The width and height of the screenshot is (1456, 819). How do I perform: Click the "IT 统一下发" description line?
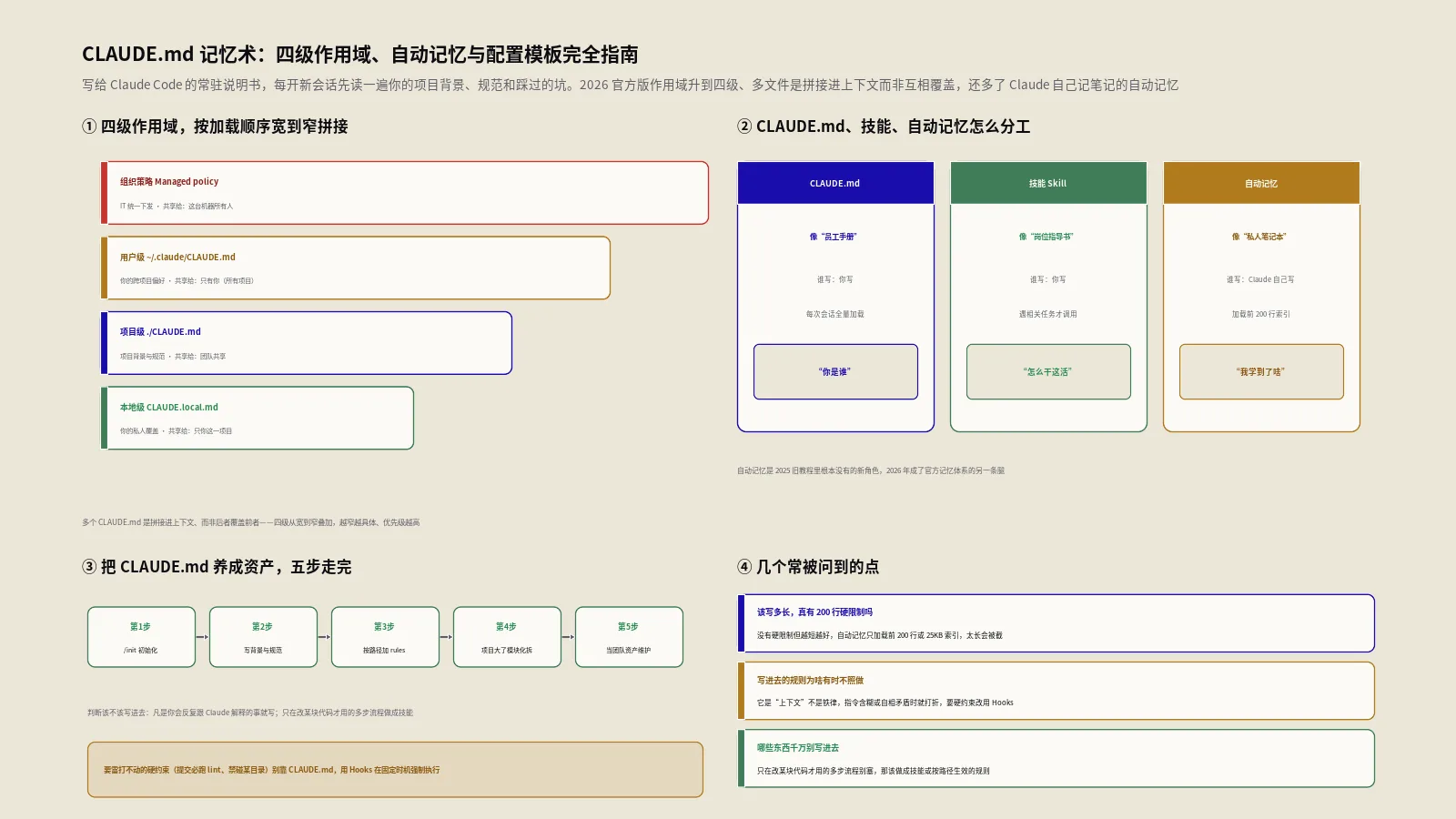click(177, 207)
